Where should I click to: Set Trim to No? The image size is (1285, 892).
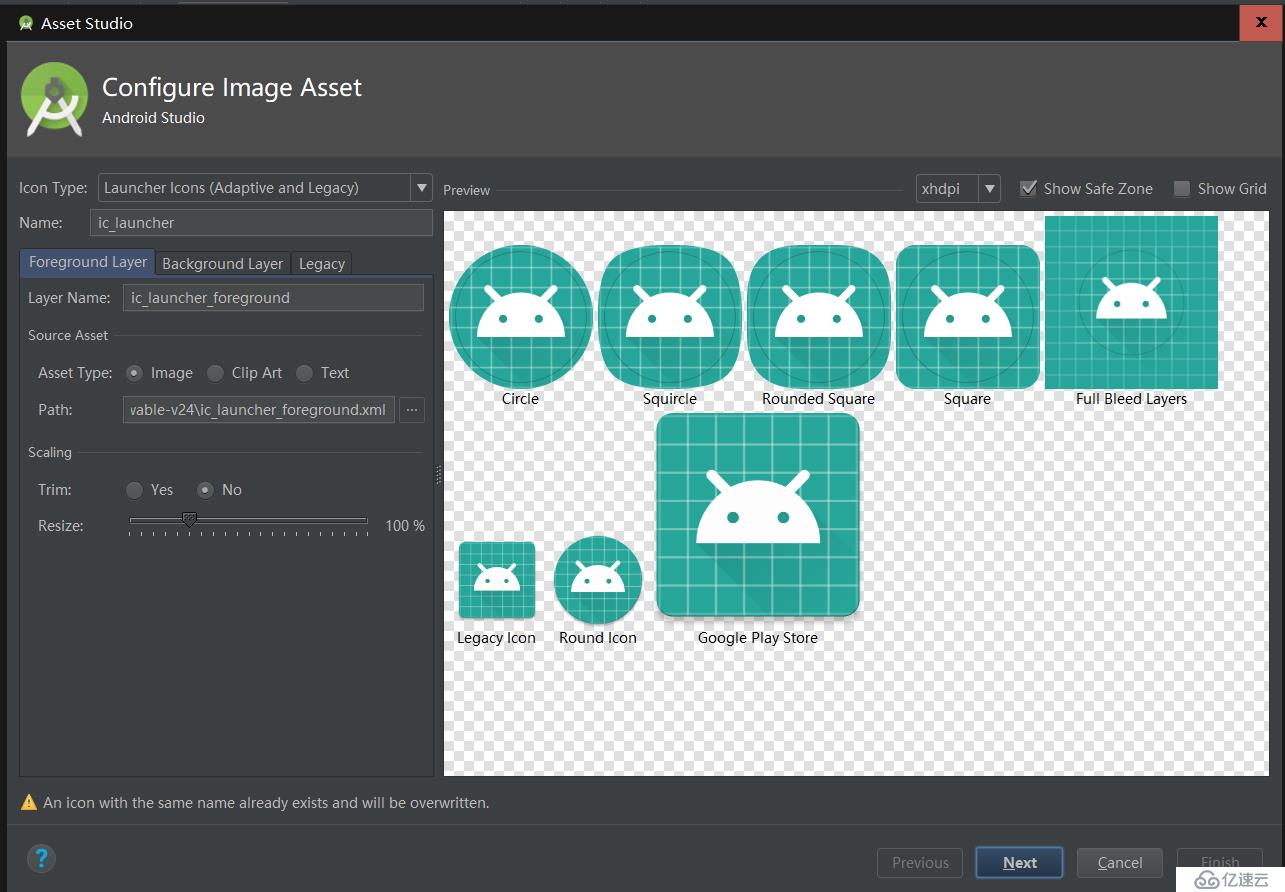tap(205, 490)
